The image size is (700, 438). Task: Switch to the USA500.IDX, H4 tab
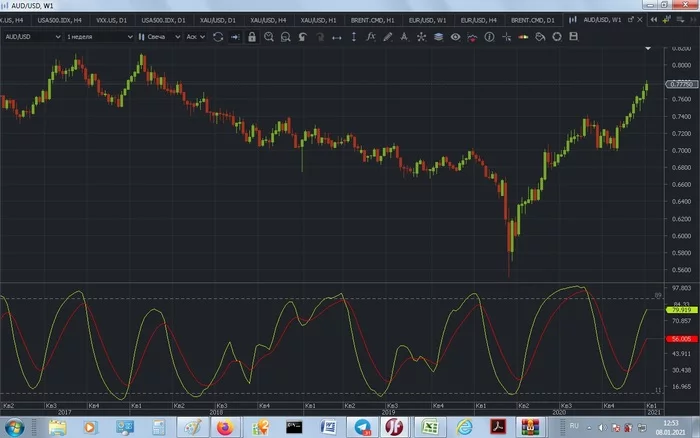(x=59, y=20)
